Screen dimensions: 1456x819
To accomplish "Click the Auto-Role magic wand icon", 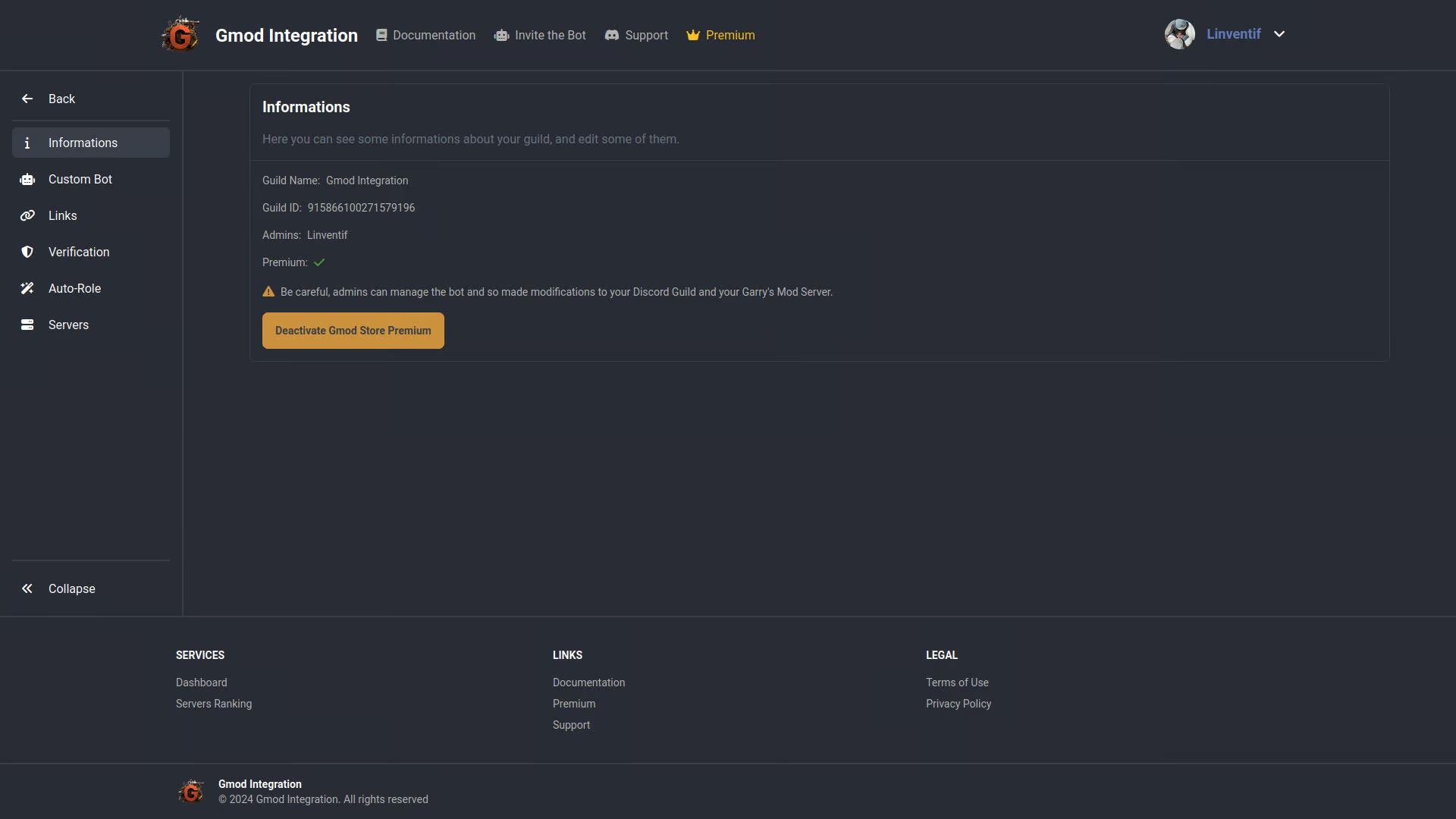I will pos(27,288).
